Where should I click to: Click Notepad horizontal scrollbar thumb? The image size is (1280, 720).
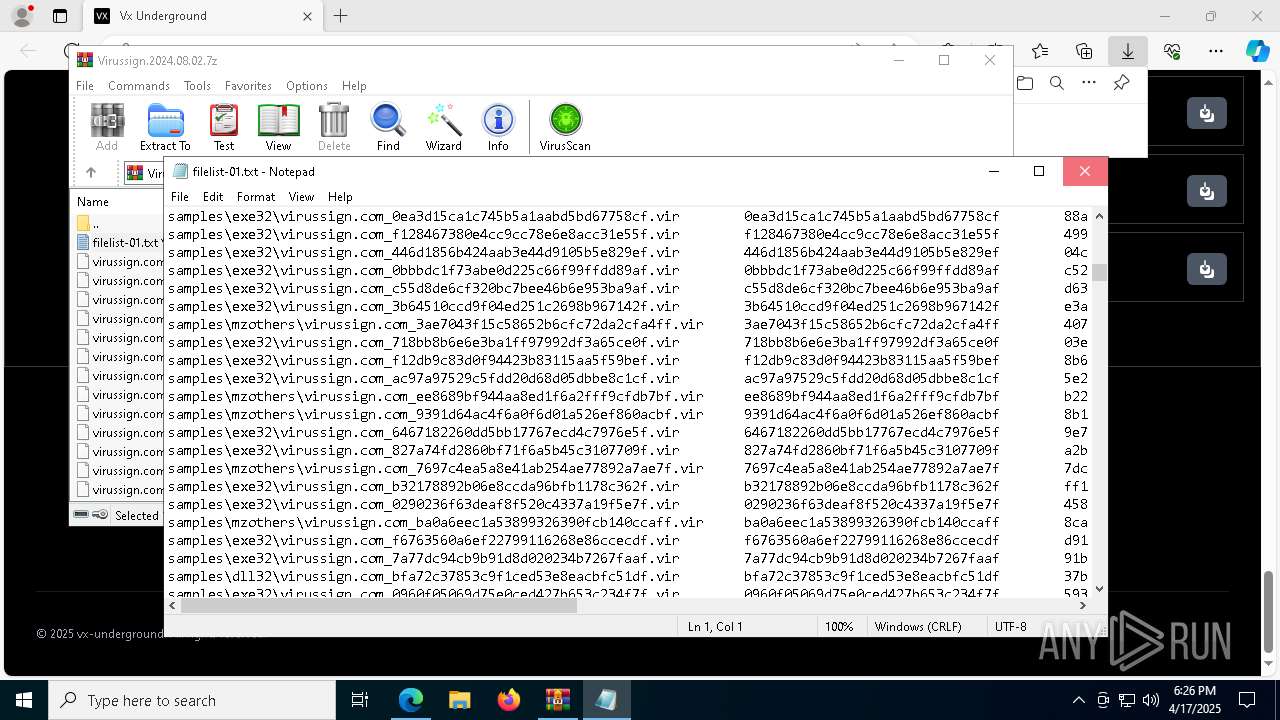[378, 605]
